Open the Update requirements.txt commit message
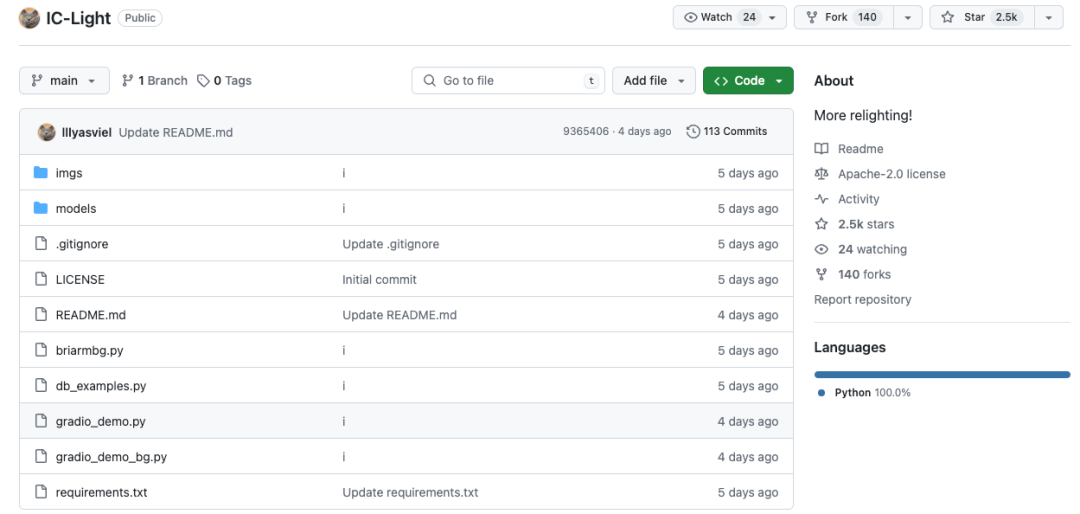The height and width of the screenshot is (514, 1080). pyautogui.click(x=411, y=493)
